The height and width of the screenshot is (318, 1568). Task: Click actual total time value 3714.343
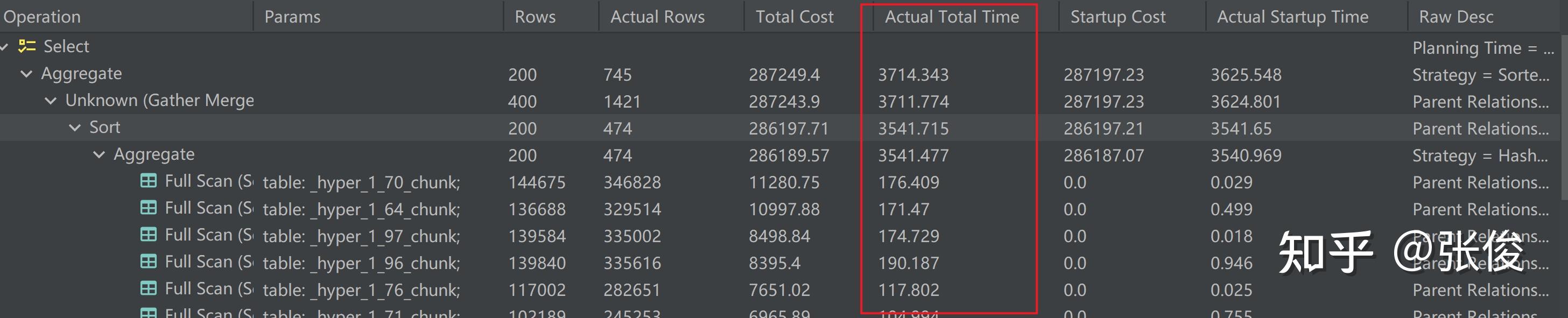tap(913, 75)
